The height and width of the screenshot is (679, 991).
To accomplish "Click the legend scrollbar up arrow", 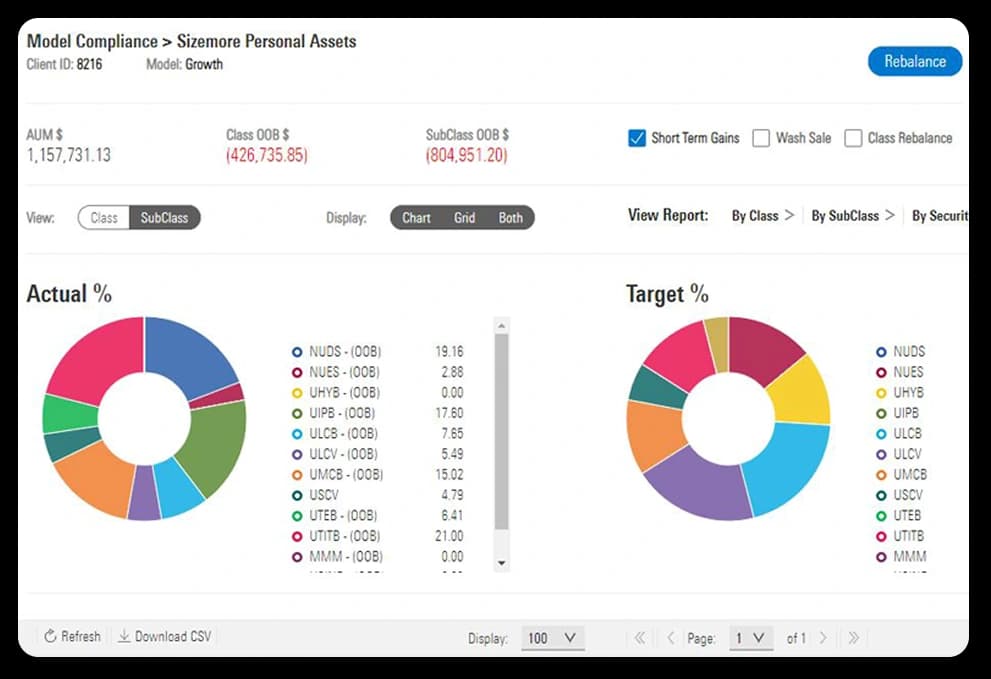I will [501, 326].
